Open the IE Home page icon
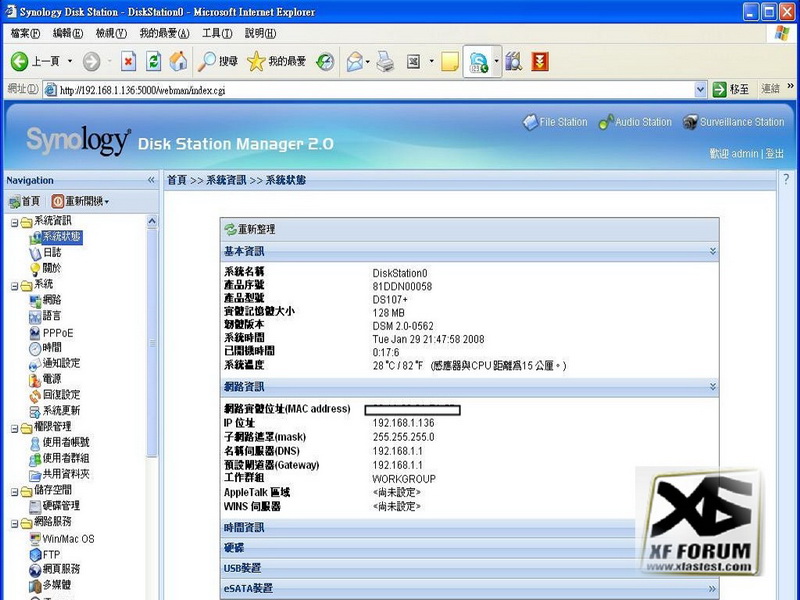 pos(178,62)
